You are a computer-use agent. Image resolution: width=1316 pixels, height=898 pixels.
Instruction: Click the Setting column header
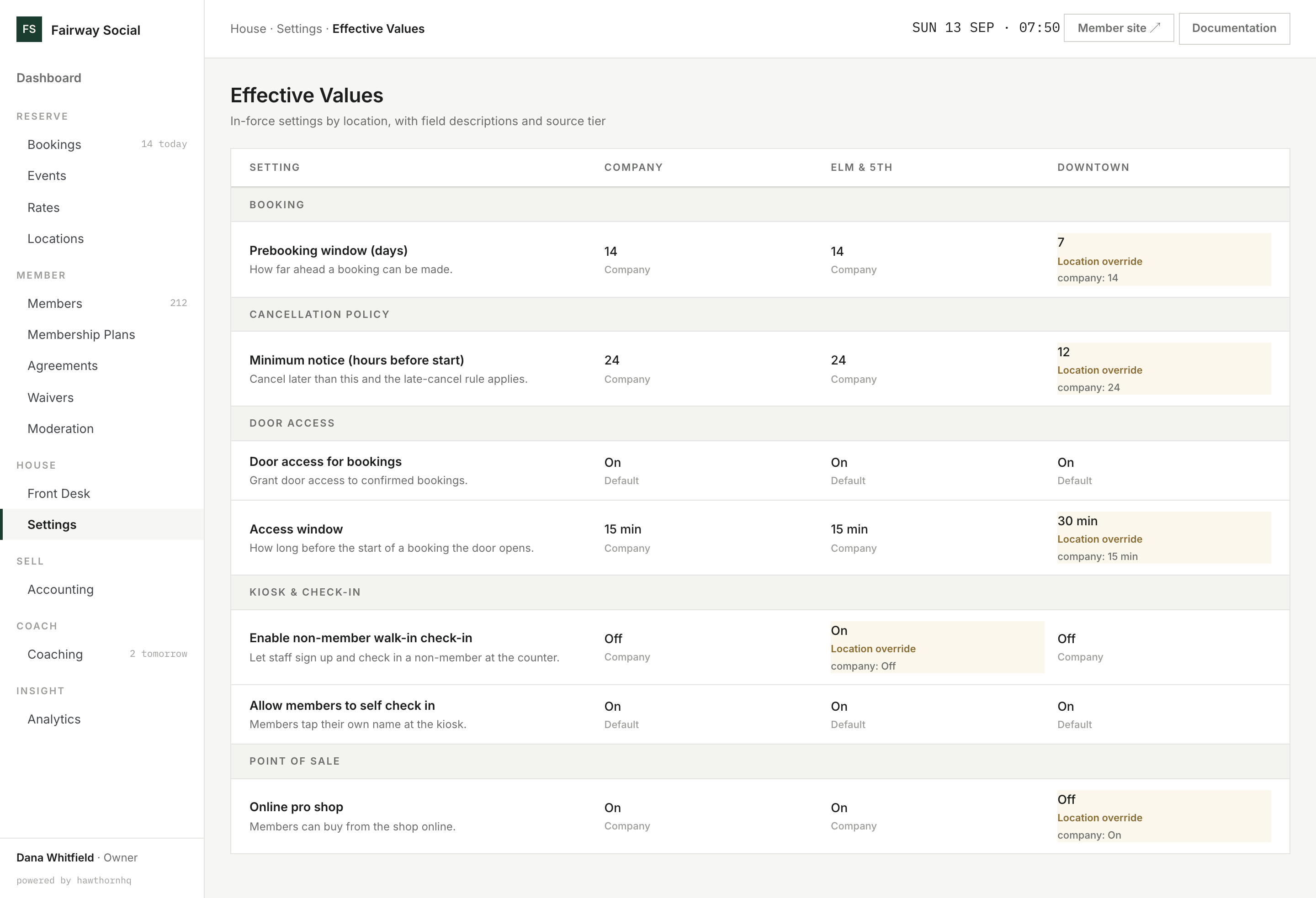pyautogui.click(x=275, y=168)
